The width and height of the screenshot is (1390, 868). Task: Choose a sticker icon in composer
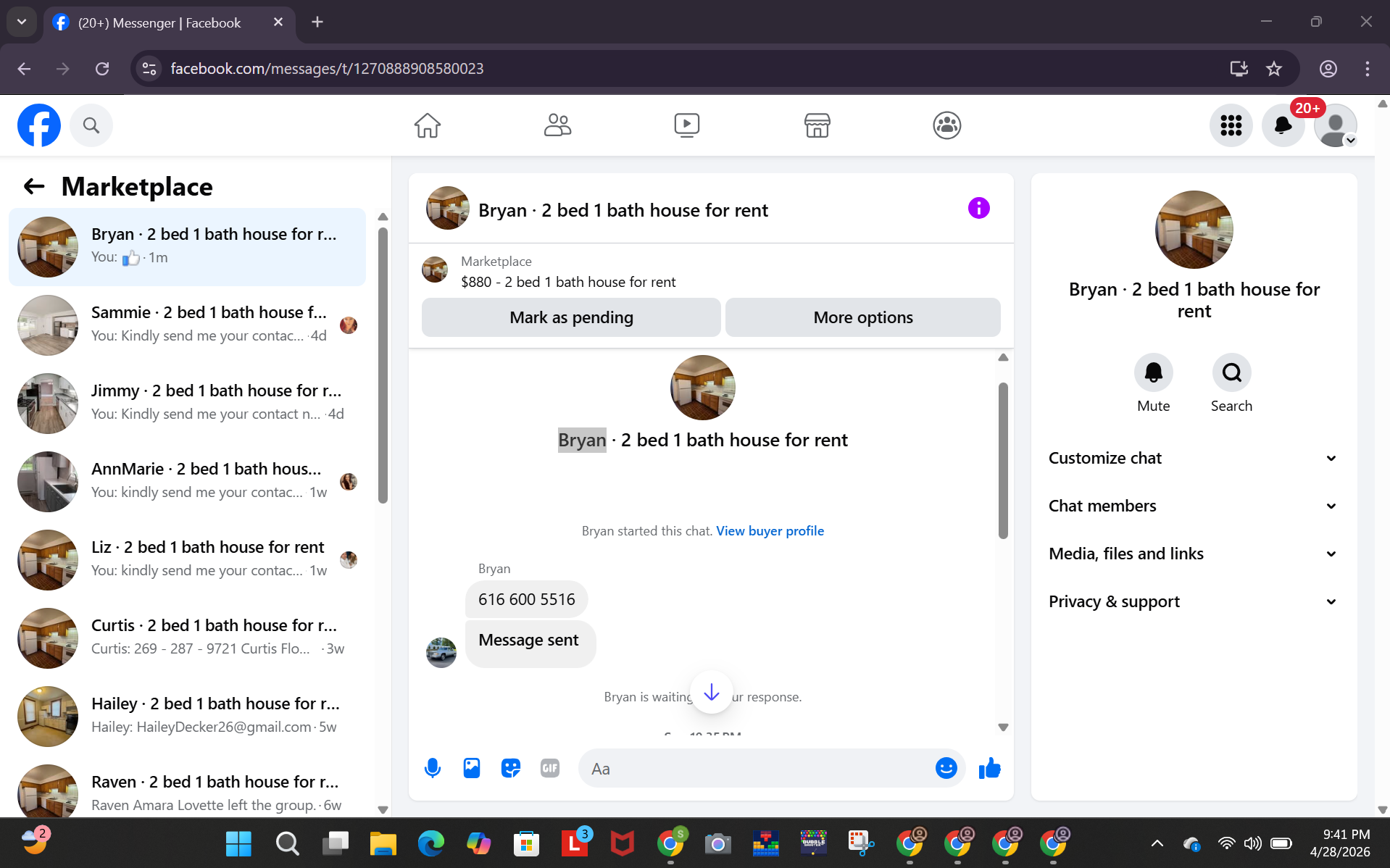pyautogui.click(x=511, y=768)
